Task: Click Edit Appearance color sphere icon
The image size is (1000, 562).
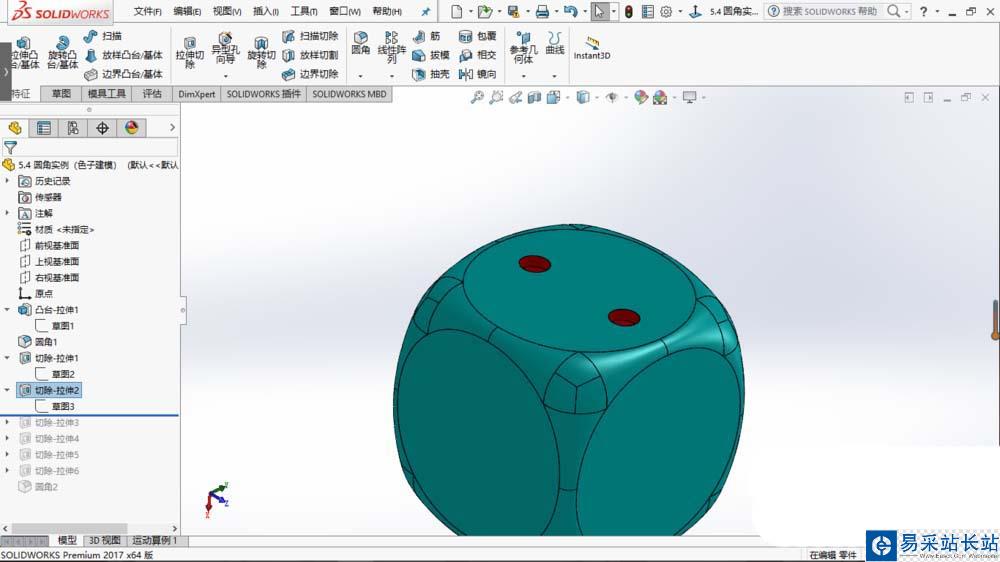Action: click(641, 98)
